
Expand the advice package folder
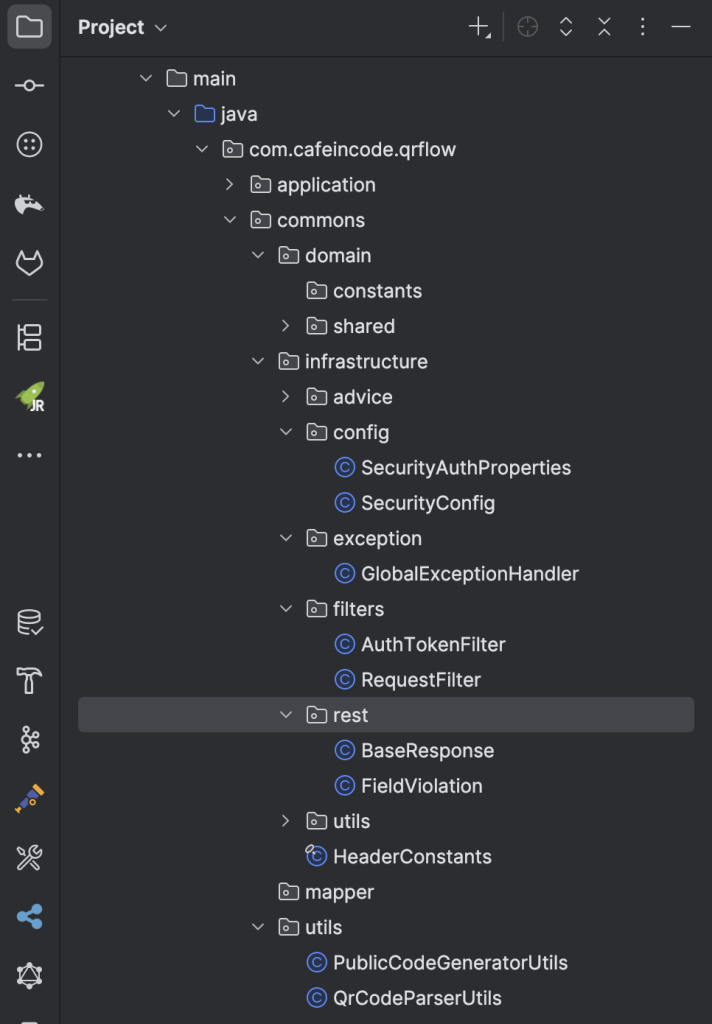pyautogui.click(x=285, y=397)
